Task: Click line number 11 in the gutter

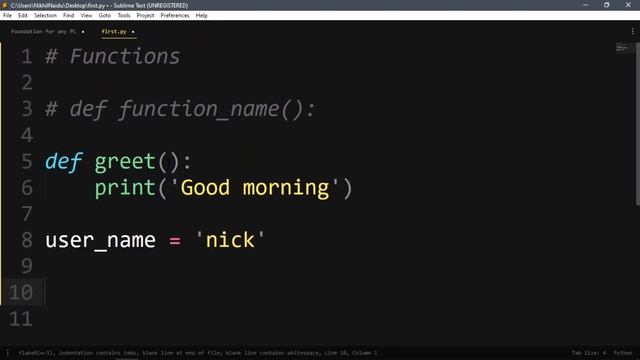Action: click(21, 318)
